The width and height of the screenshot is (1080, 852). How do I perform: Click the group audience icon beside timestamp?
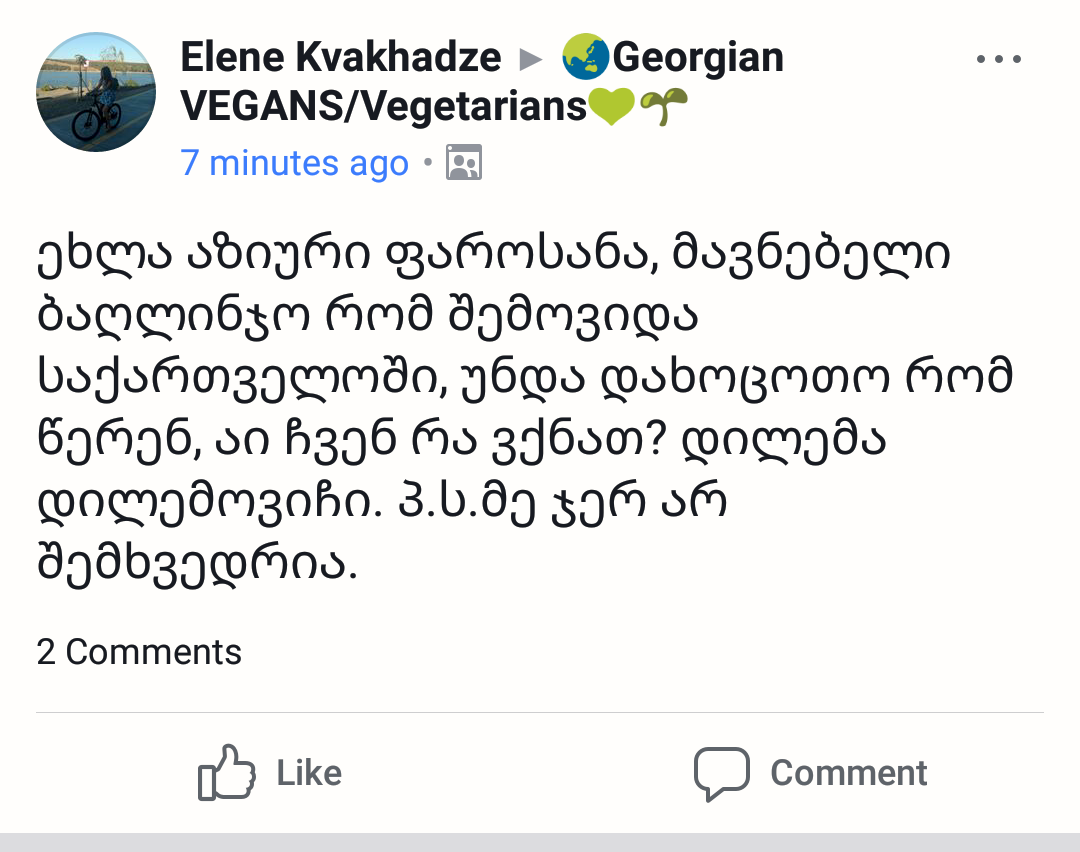[464, 162]
